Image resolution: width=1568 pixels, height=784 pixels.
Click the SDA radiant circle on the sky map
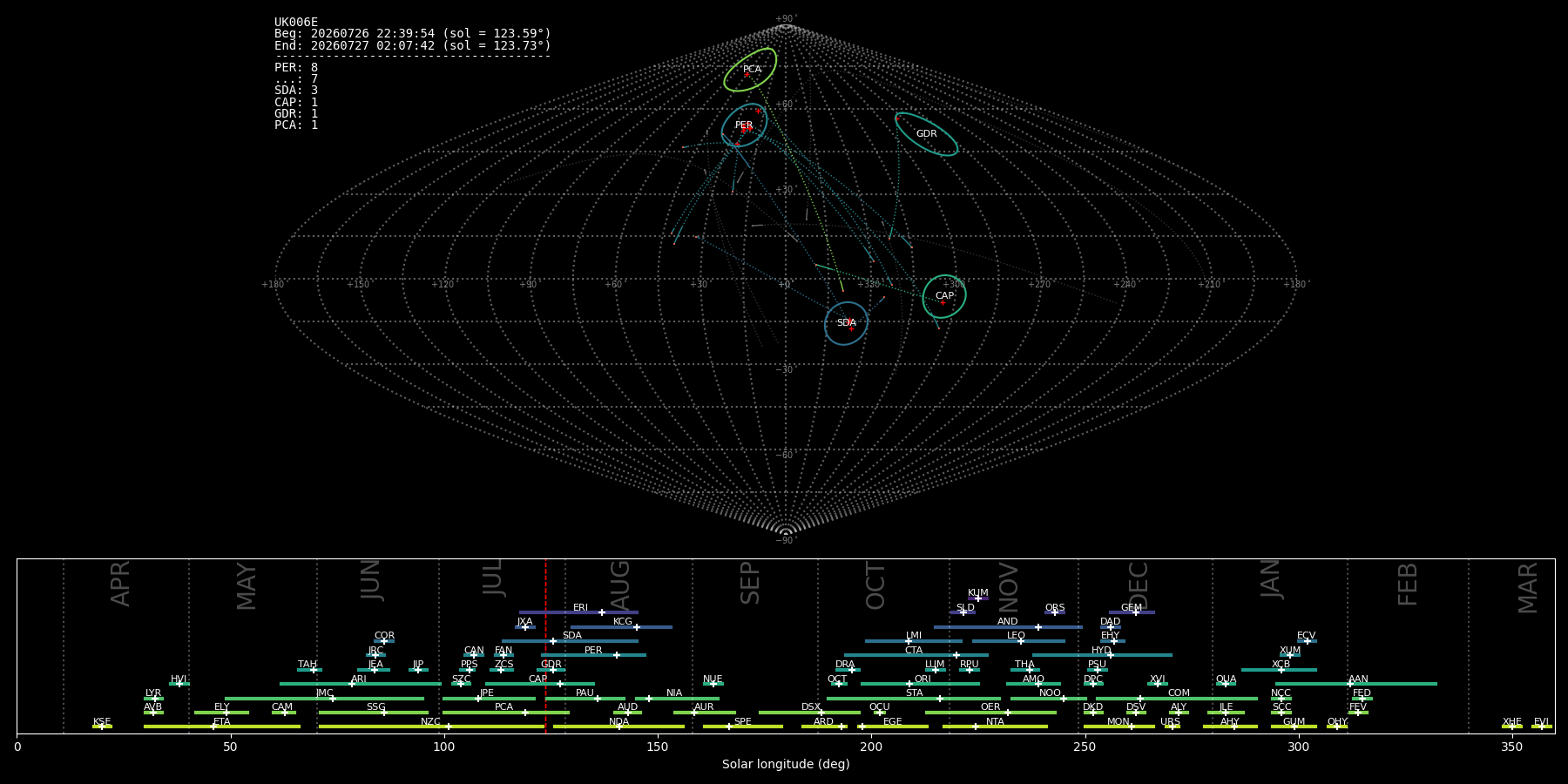(x=847, y=323)
